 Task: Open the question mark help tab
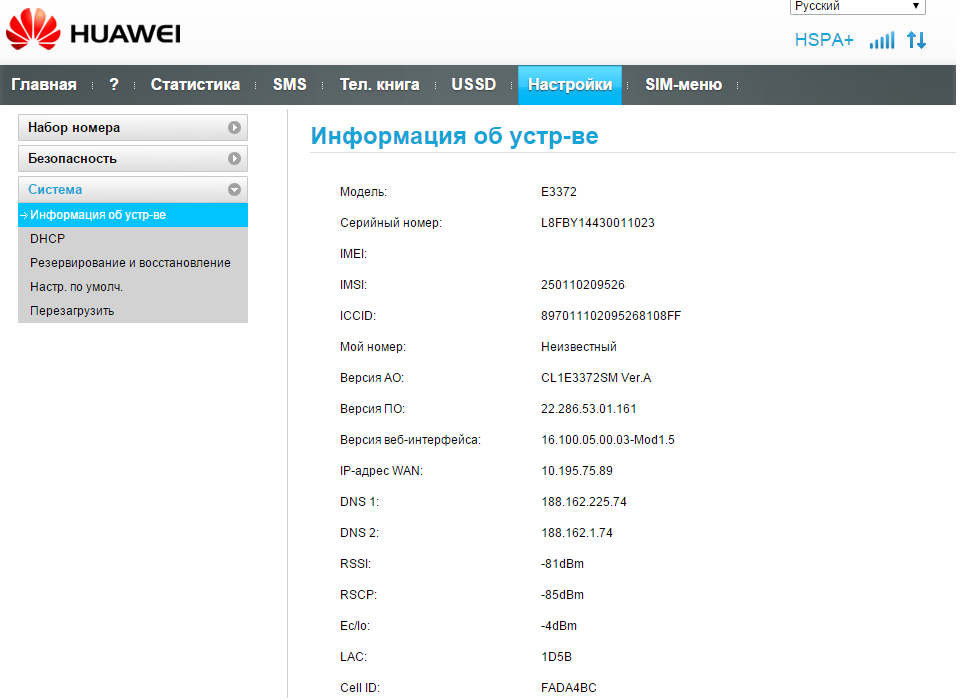[113, 84]
